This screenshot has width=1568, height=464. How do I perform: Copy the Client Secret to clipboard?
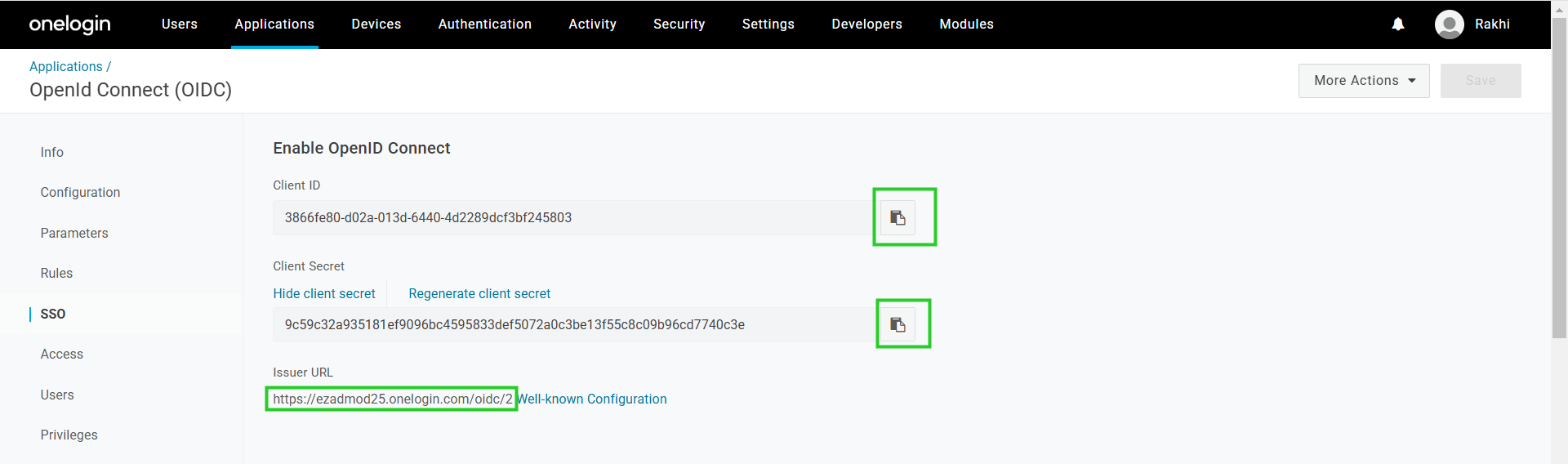pos(898,325)
